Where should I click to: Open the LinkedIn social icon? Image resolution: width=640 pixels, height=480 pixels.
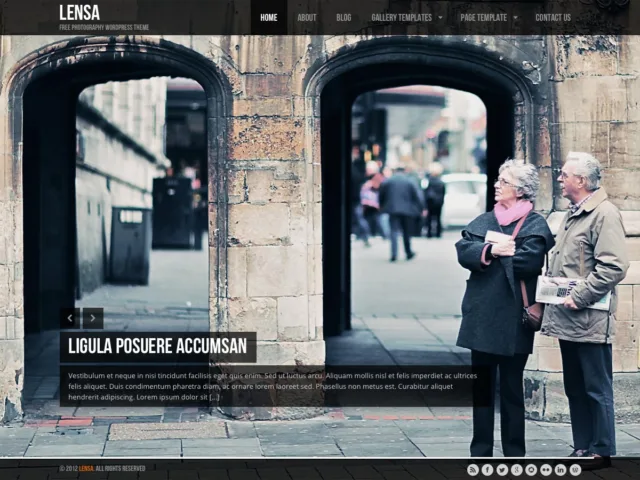click(561, 470)
